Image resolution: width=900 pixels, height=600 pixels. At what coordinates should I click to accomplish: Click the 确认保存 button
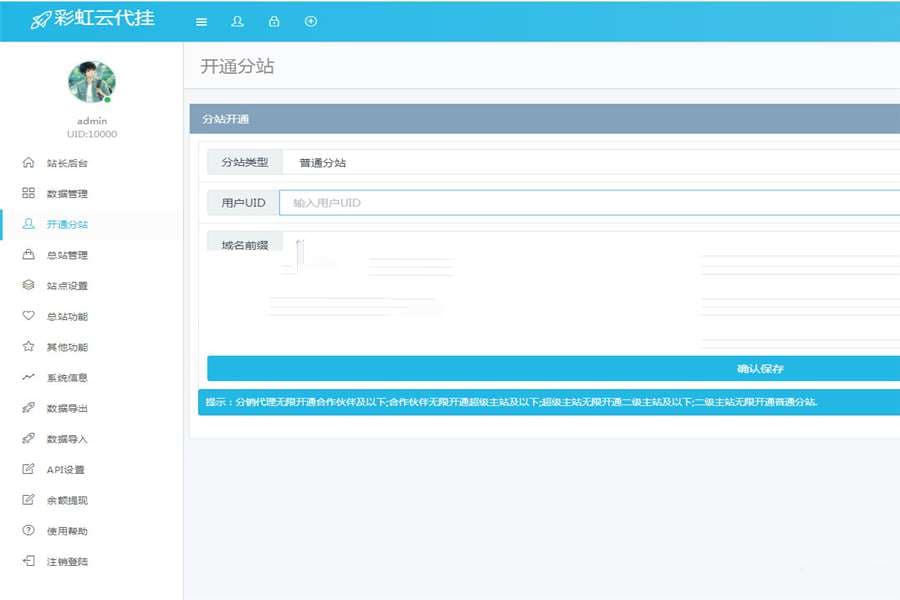pyautogui.click(x=554, y=368)
